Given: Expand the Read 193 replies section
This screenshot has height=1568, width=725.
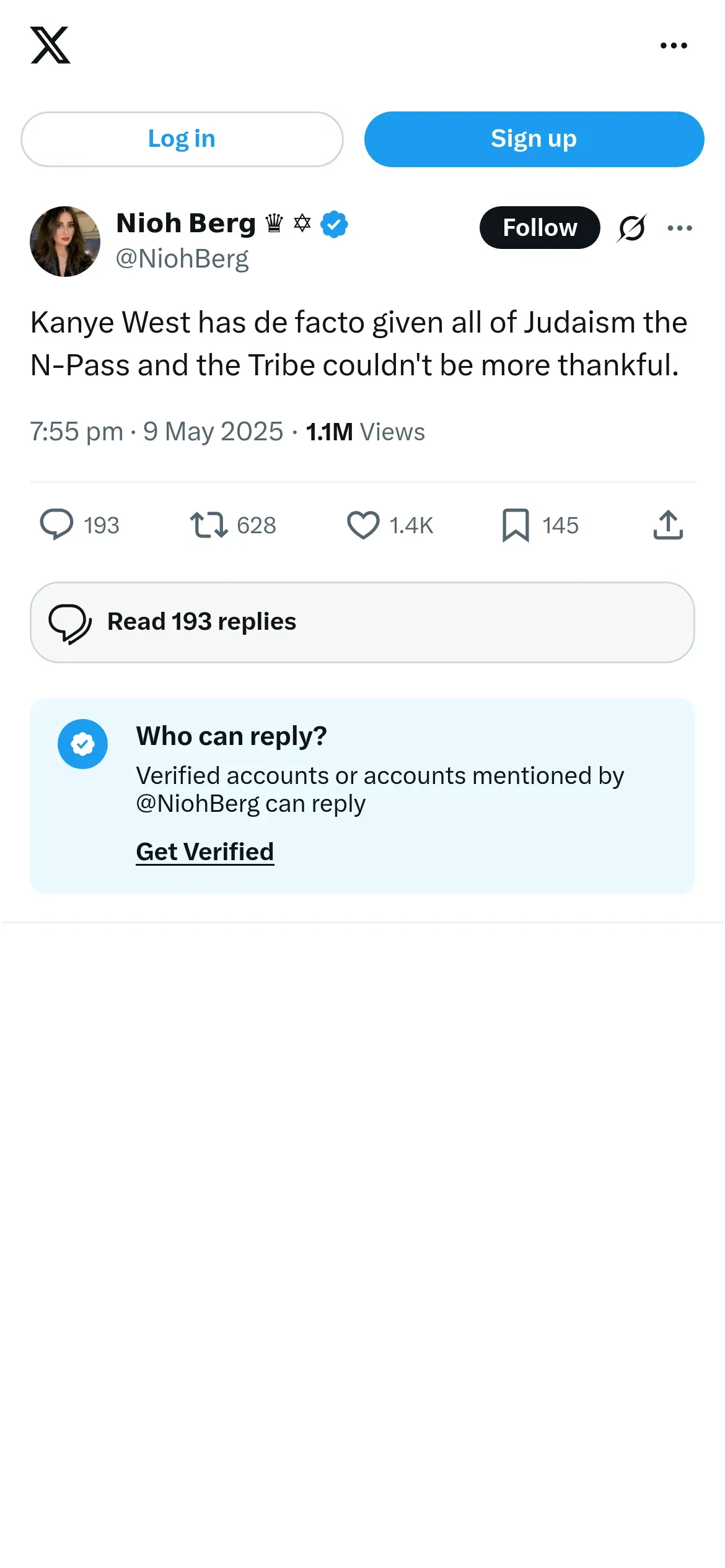Looking at the screenshot, I should 362,622.
